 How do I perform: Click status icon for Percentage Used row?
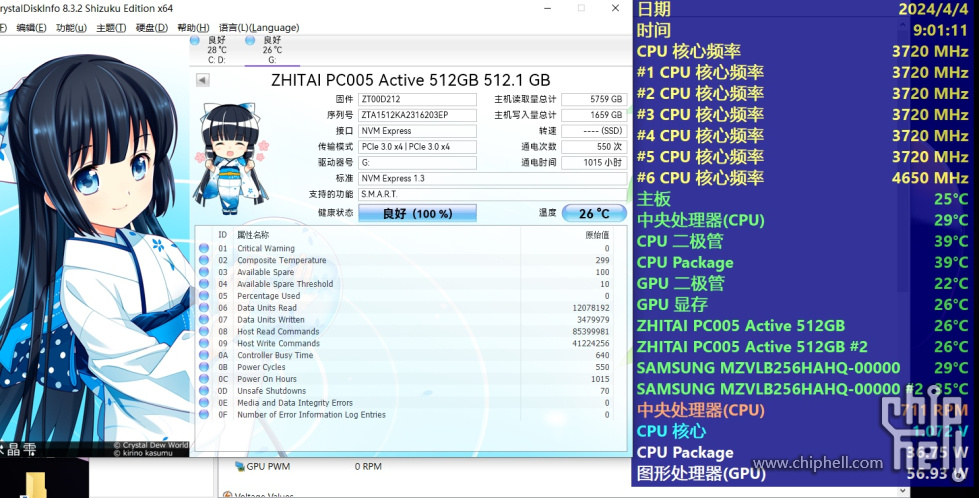click(x=204, y=296)
